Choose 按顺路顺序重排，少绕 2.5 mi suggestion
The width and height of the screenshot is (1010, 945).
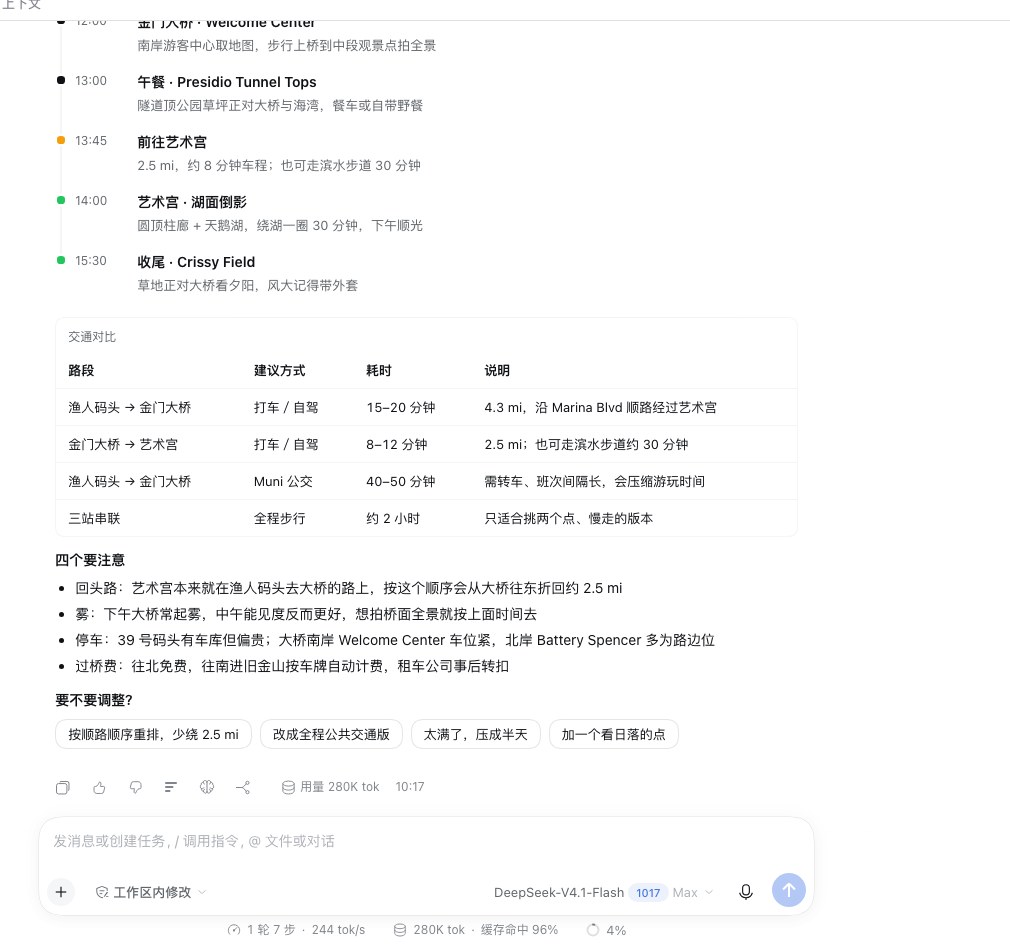pos(153,734)
